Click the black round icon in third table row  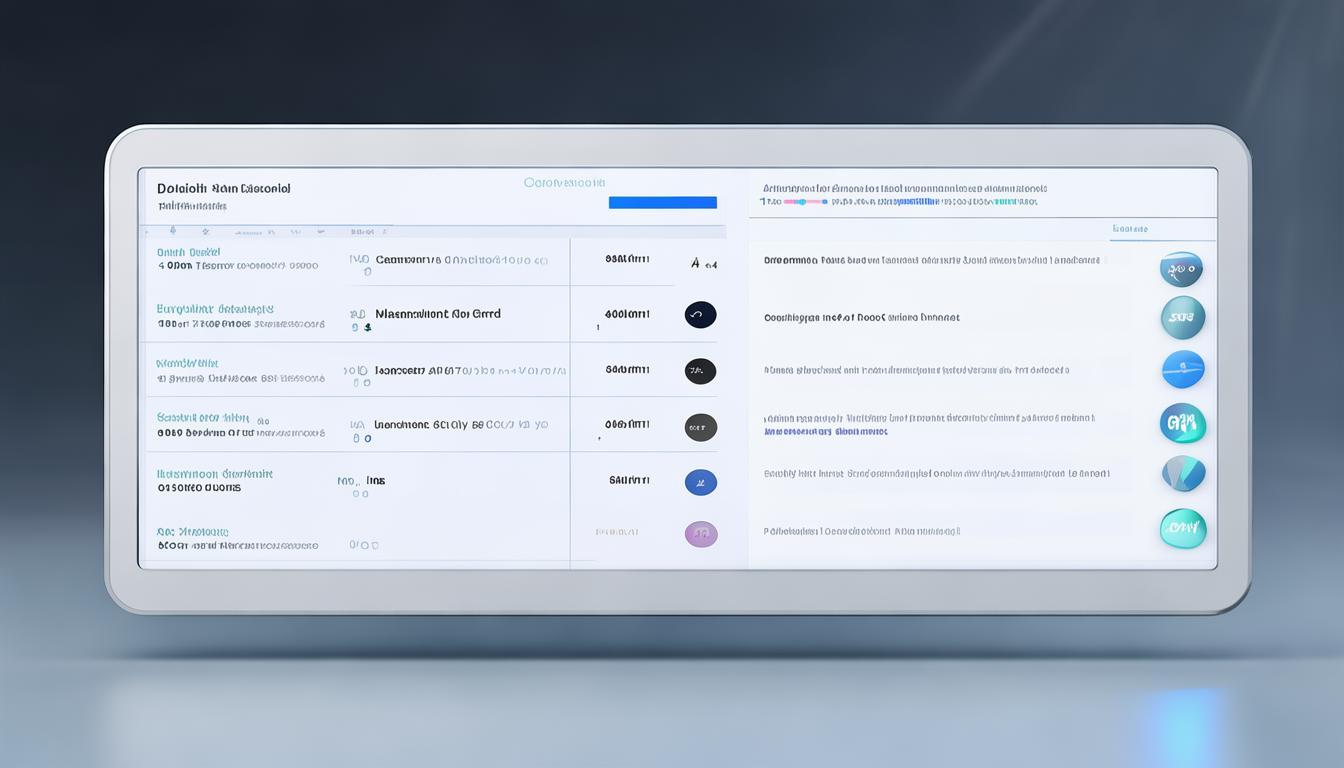(700, 371)
